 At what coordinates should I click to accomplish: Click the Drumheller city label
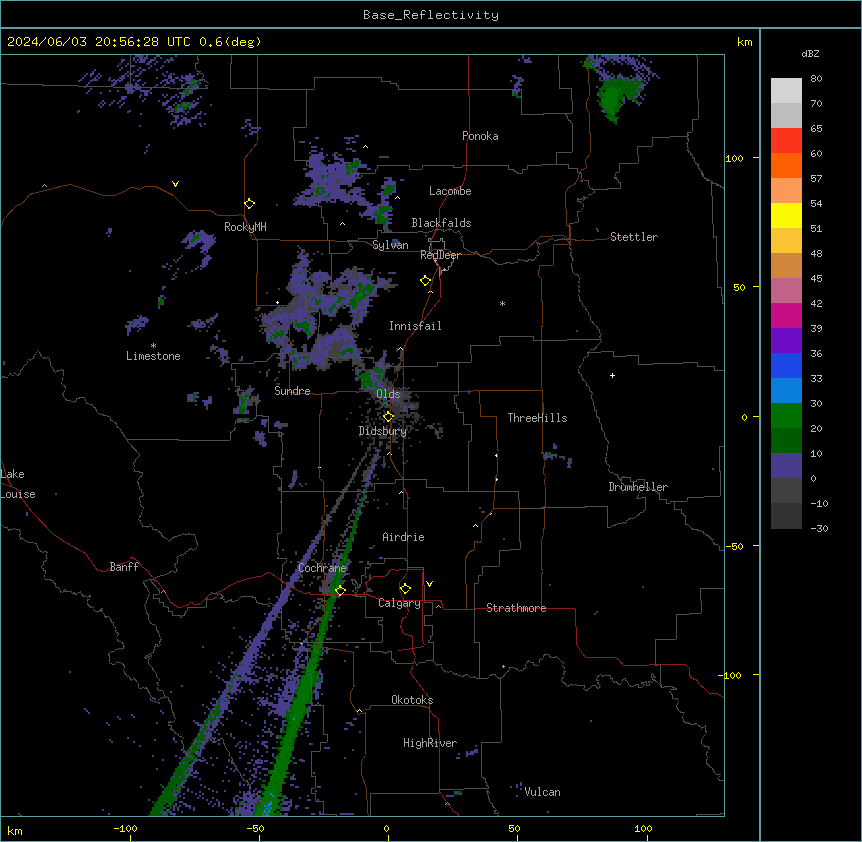click(x=638, y=487)
